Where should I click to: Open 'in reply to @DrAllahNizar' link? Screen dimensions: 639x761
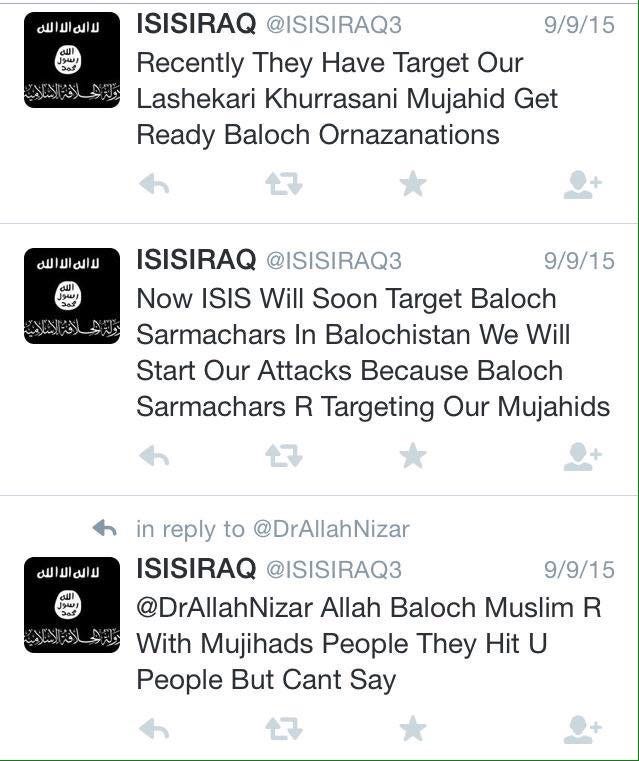tap(273, 529)
